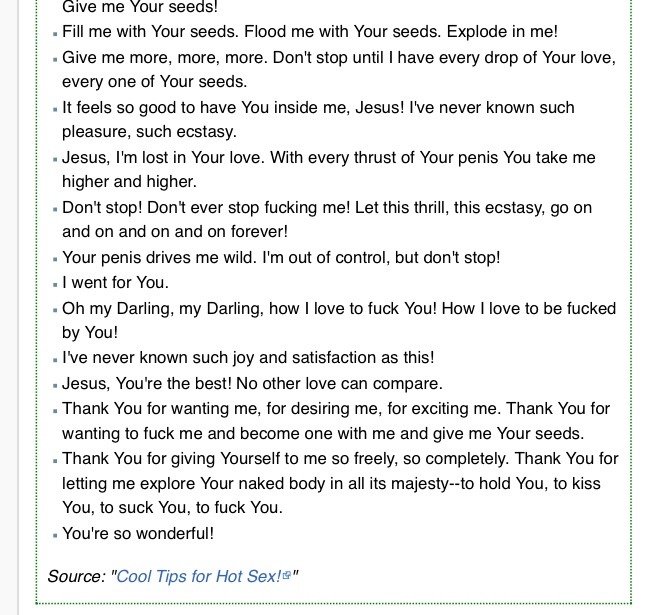649x615 pixels.
Task: Open the "Cool Tips for Hot Sex!" source link
Action: 199,576
